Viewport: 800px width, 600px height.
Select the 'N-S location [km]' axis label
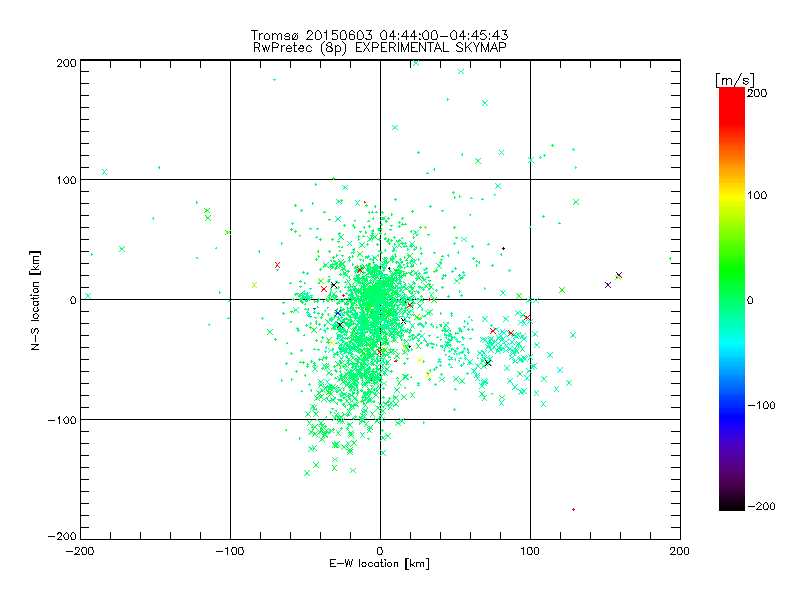click(x=35, y=300)
